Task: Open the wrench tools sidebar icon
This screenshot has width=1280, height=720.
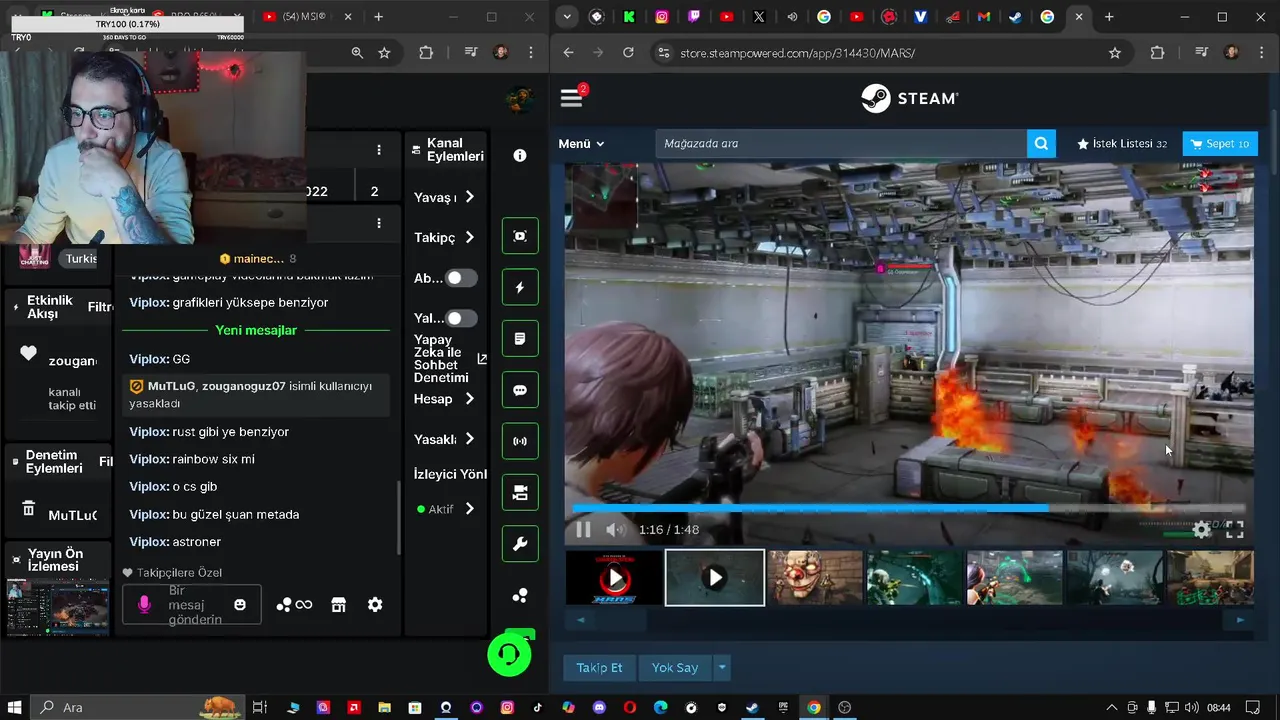Action: [x=520, y=544]
